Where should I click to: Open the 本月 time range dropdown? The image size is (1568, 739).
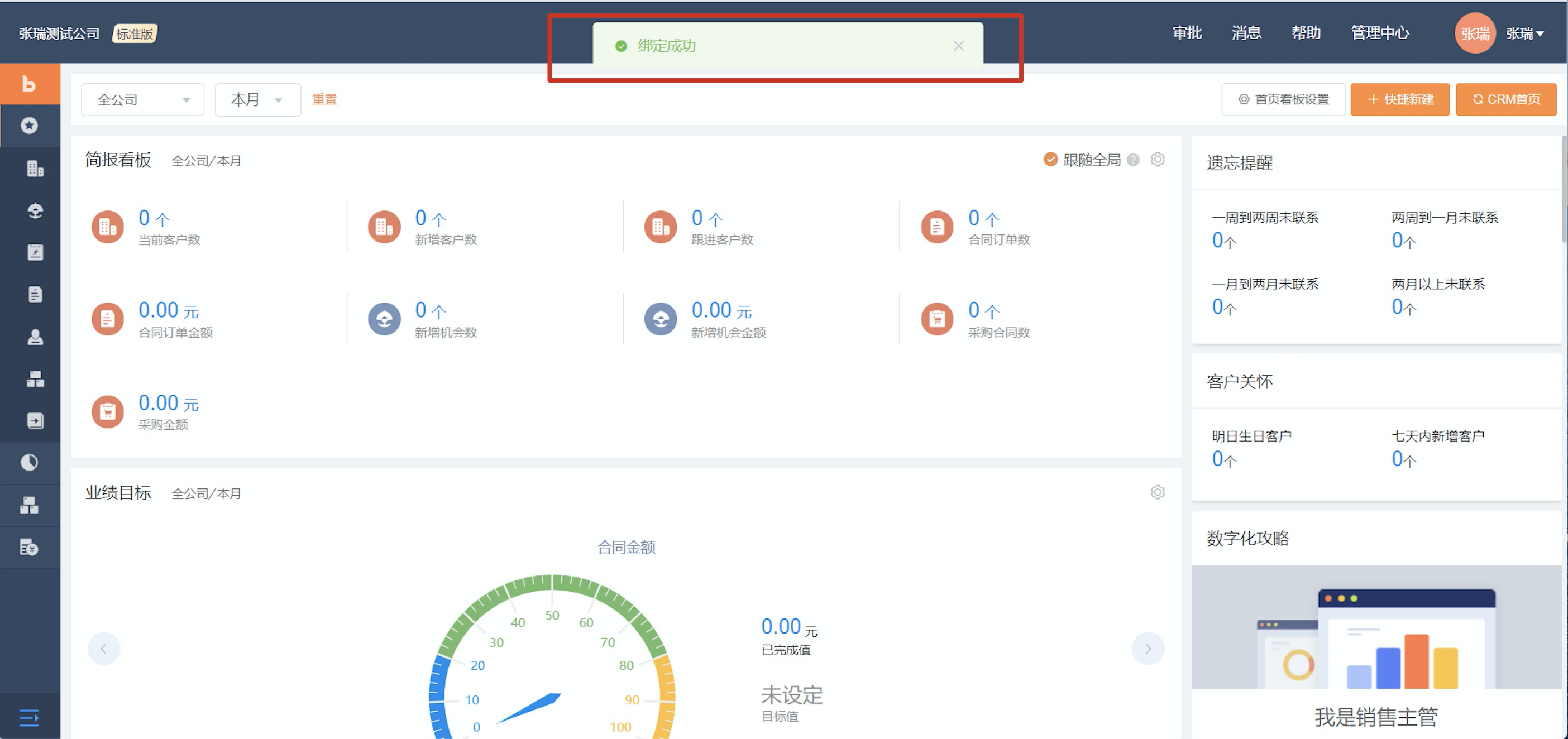point(257,100)
